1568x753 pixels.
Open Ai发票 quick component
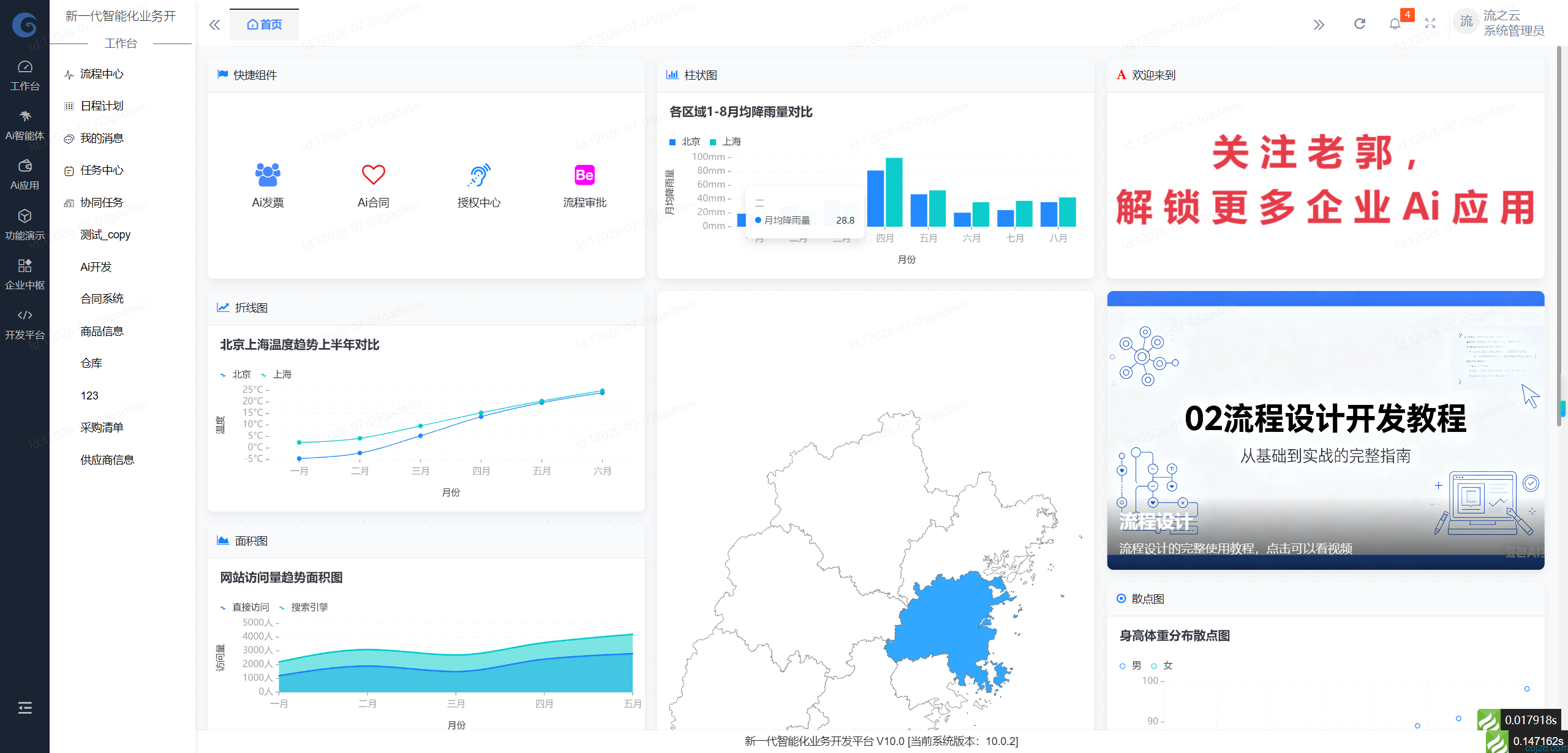click(x=268, y=186)
